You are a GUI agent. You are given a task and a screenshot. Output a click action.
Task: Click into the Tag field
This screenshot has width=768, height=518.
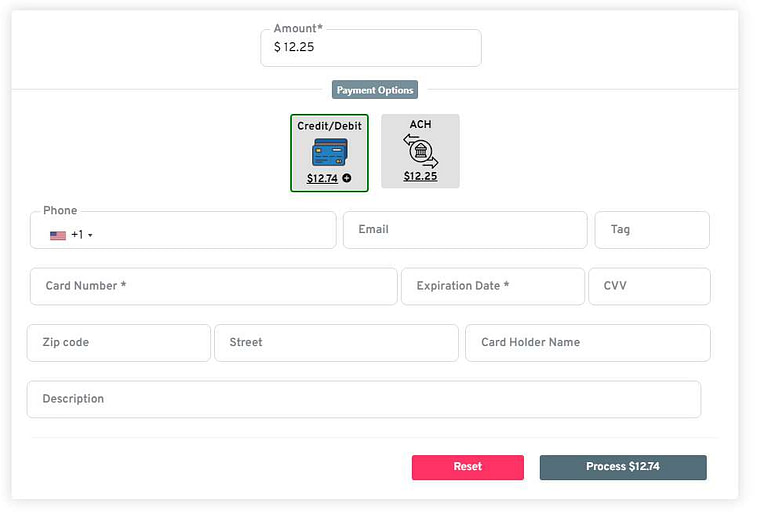[652, 230]
